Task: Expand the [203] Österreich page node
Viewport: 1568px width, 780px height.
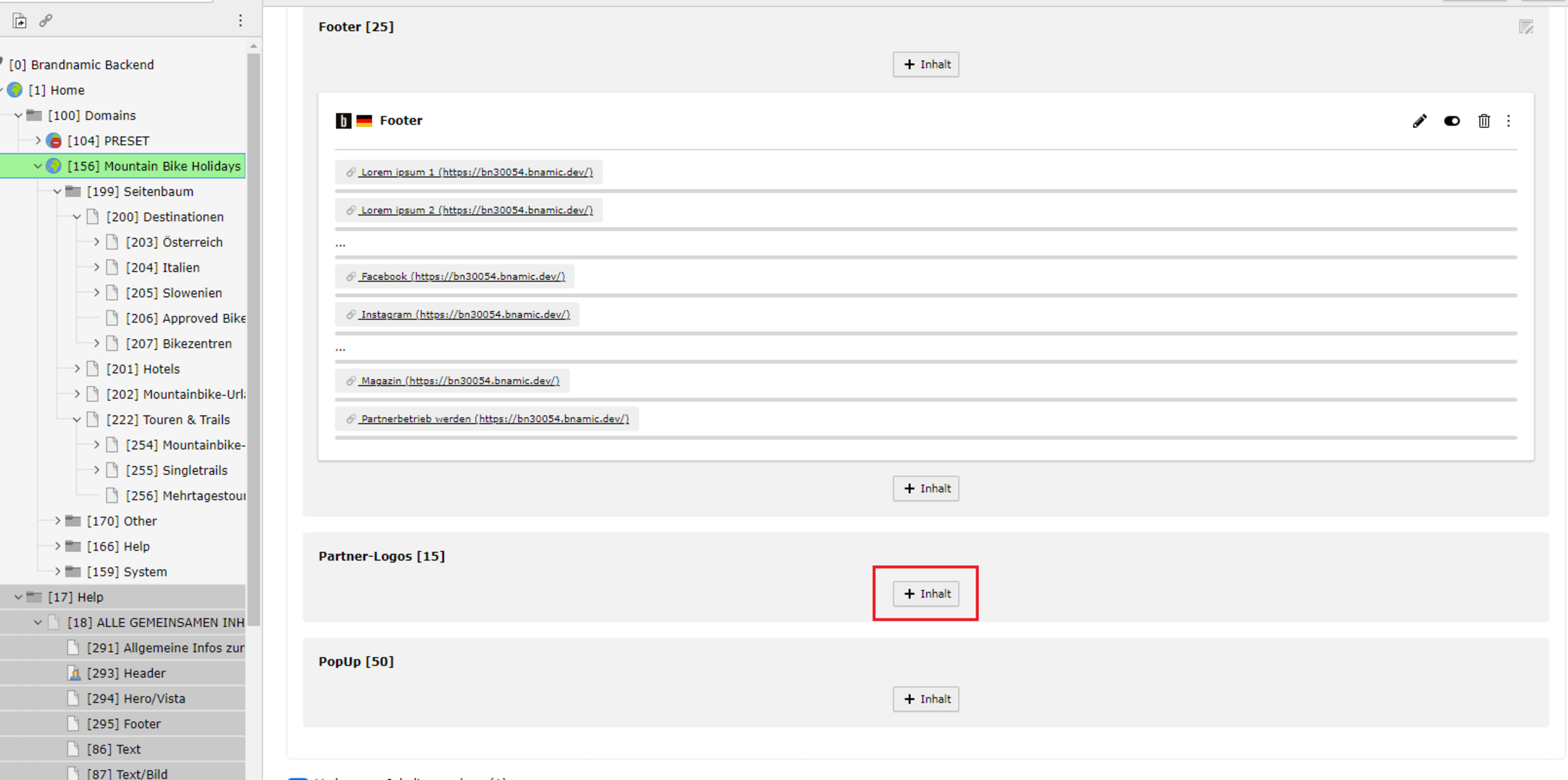Action: click(96, 242)
